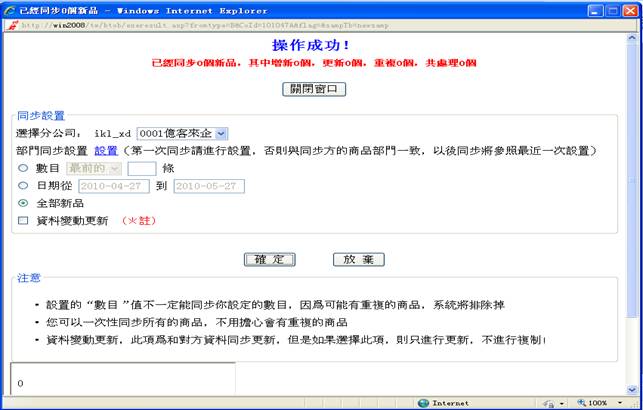Click the start date field 2010-04-27
Image resolution: width=643 pixels, height=410 pixels.
click(x=113, y=186)
